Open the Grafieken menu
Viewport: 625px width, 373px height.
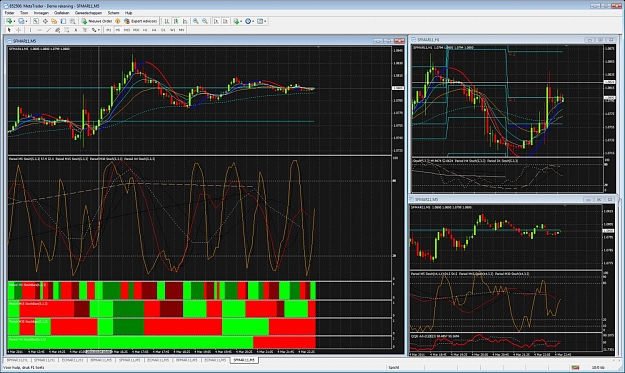pos(62,13)
